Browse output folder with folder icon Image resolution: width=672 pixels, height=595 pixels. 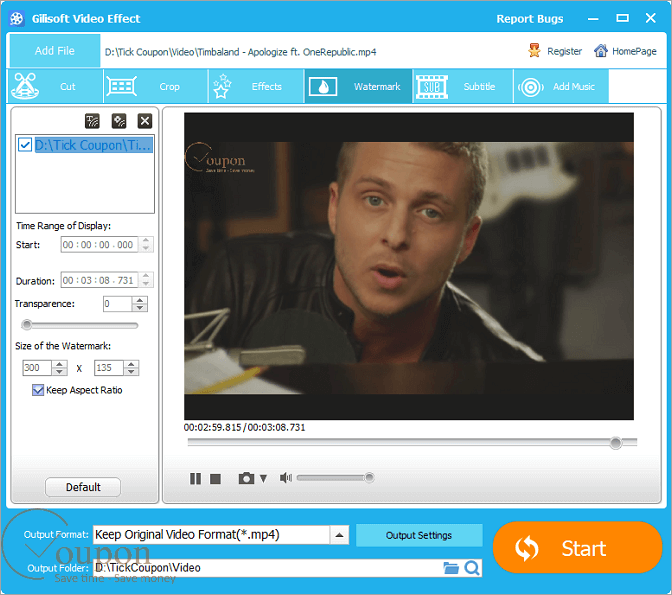[x=450, y=568]
